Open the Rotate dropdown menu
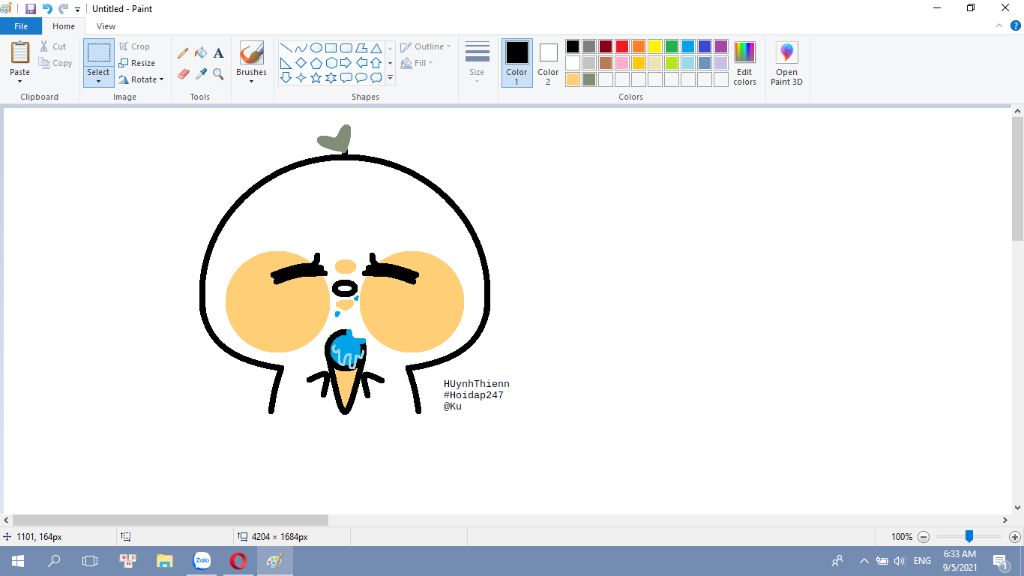 (x=141, y=80)
